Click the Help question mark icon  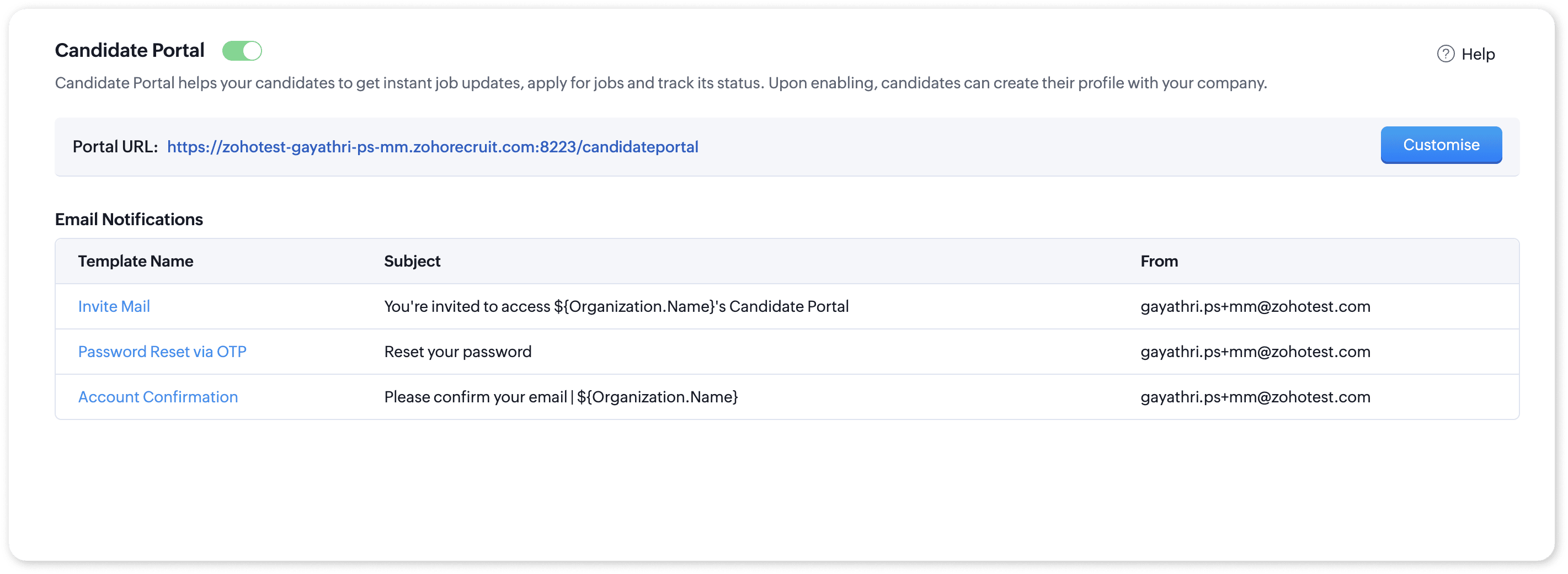point(1446,54)
